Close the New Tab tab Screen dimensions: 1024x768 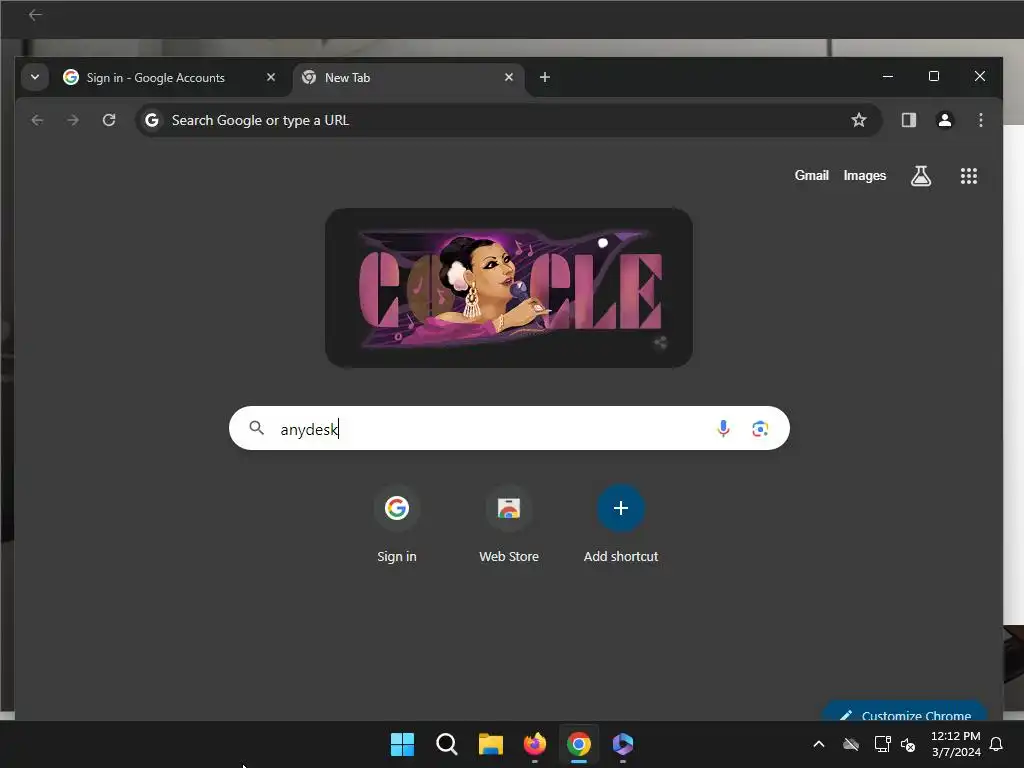point(509,77)
